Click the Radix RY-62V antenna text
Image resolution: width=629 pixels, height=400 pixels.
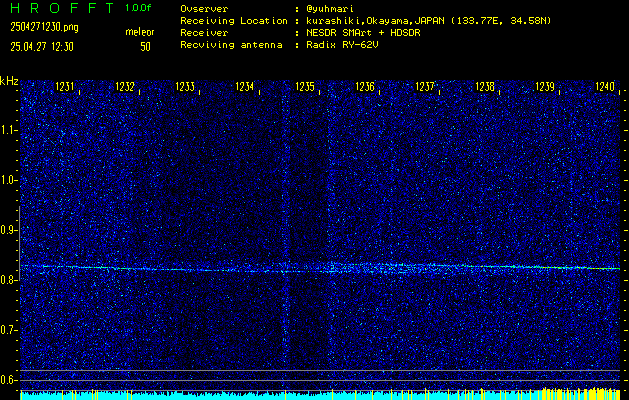[343, 45]
